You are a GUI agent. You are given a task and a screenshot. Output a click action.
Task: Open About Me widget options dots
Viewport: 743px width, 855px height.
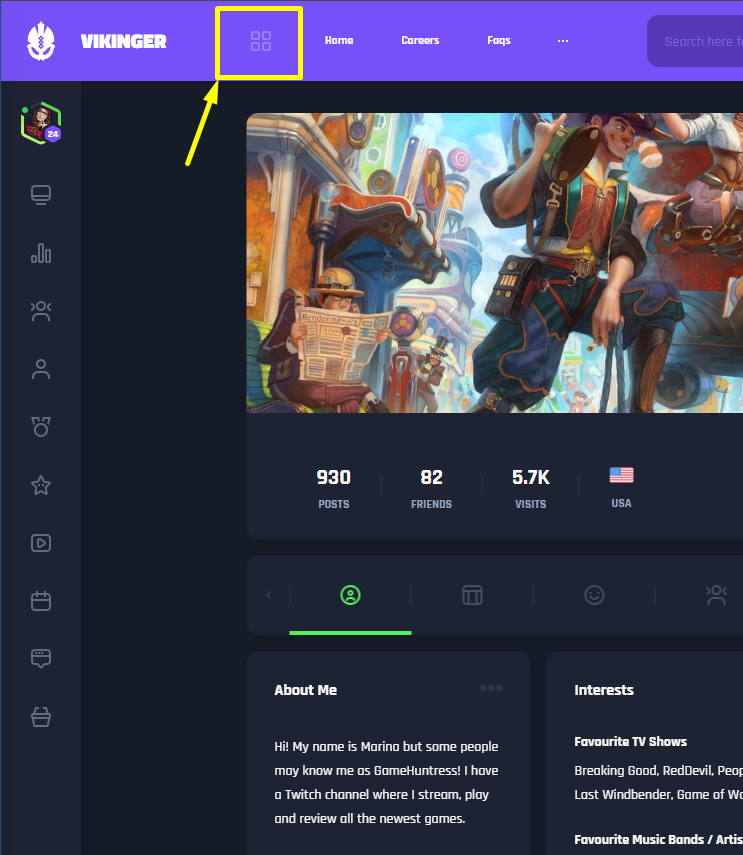point(491,688)
